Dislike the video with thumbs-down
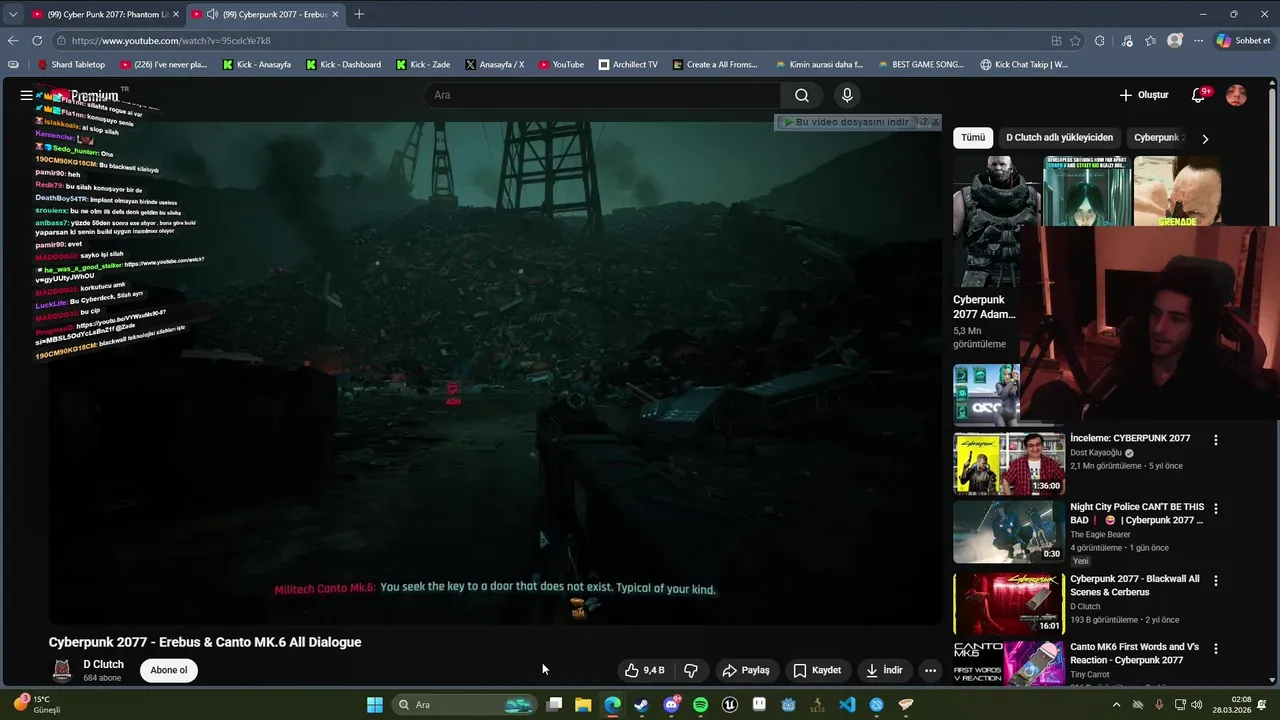The width and height of the screenshot is (1280, 720). (x=691, y=670)
